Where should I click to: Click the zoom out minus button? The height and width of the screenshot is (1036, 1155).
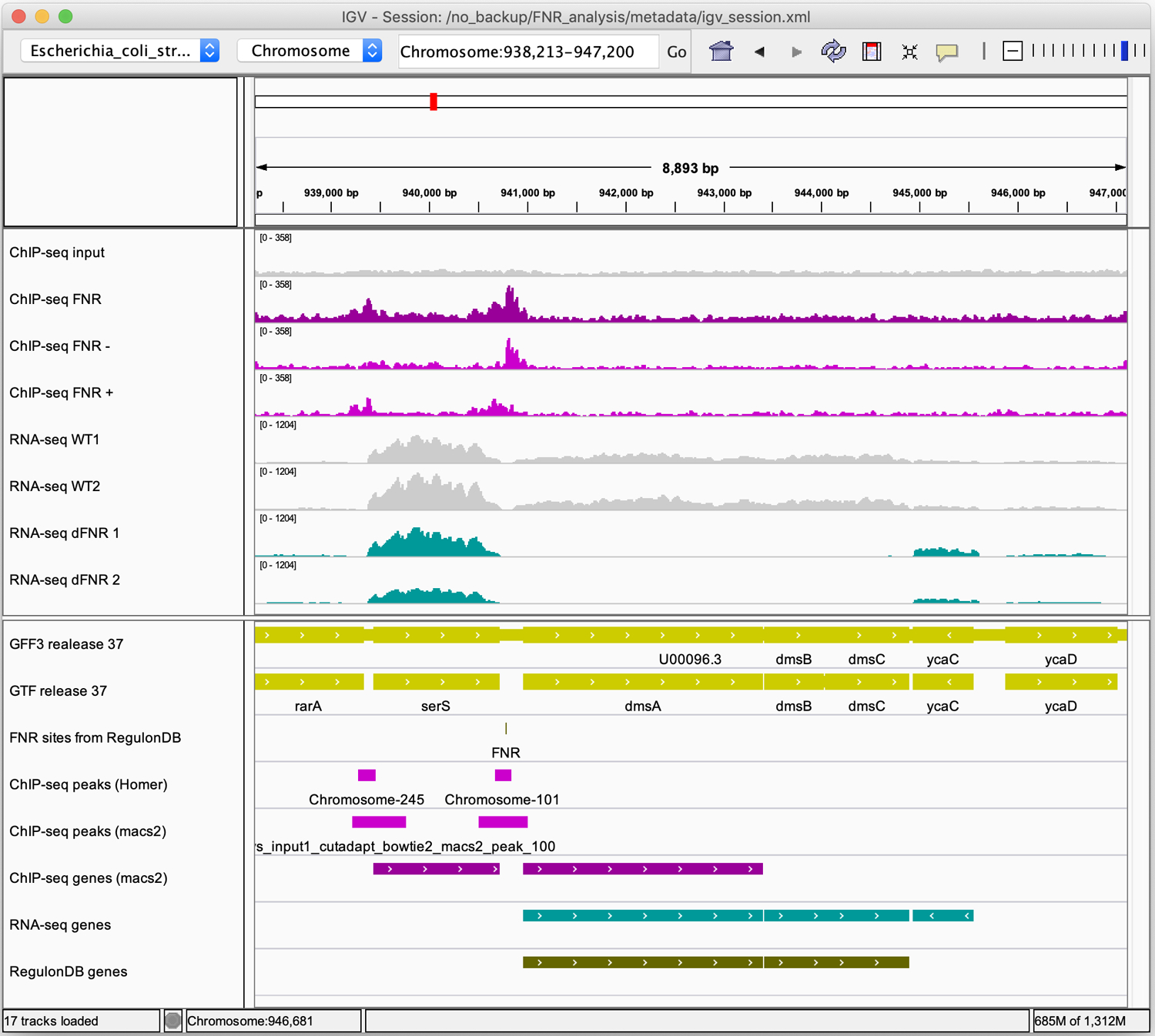[x=1013, y=52]
